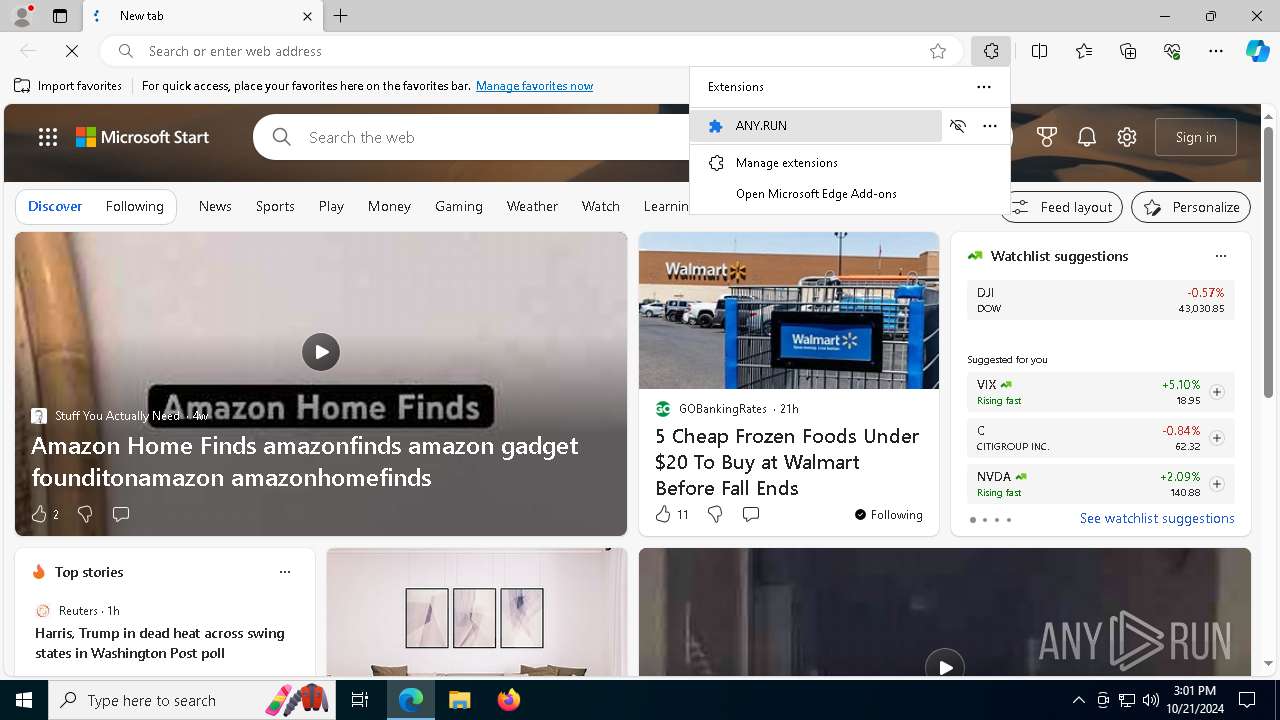Hide ANY.RUN extension from toolbar

coord(958,126)
